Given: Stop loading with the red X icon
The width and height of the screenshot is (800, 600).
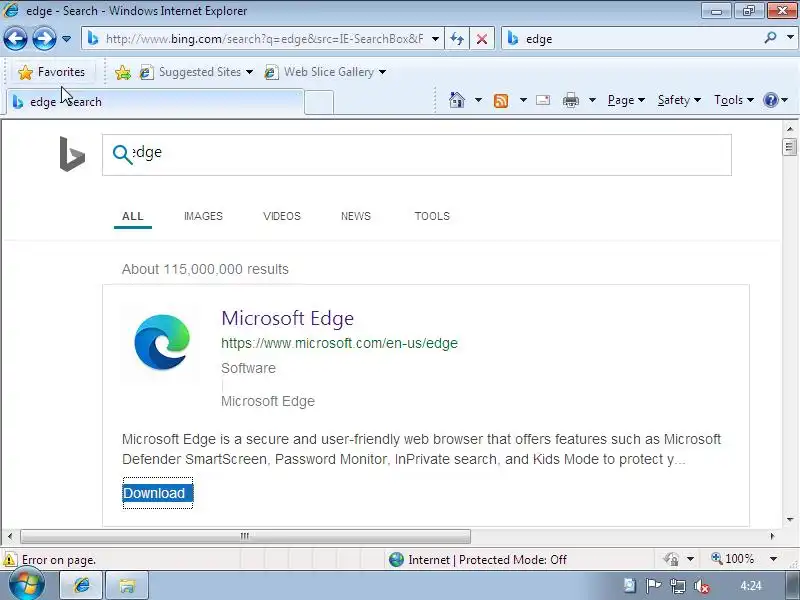Looking at the screenshot, I should coord(482,39).
